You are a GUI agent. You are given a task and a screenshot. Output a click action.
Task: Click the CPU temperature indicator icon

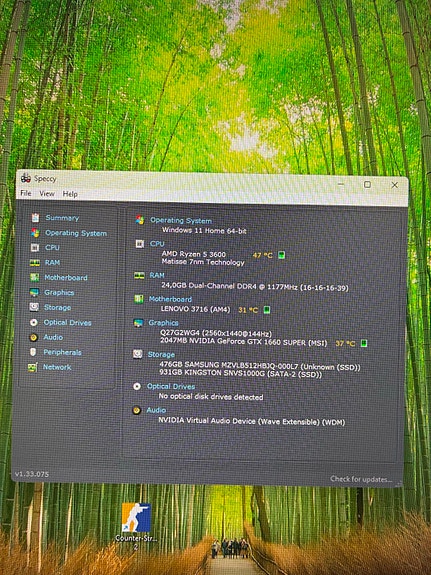click(281, 255)
